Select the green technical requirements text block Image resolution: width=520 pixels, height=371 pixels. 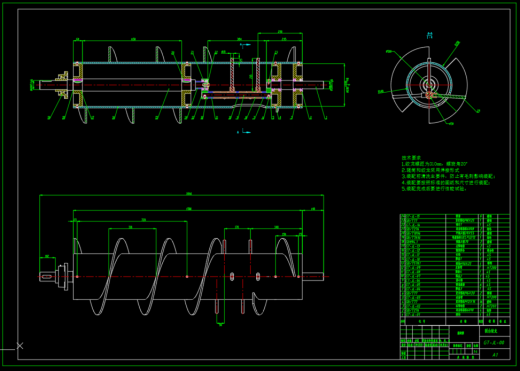click(449, 173)
